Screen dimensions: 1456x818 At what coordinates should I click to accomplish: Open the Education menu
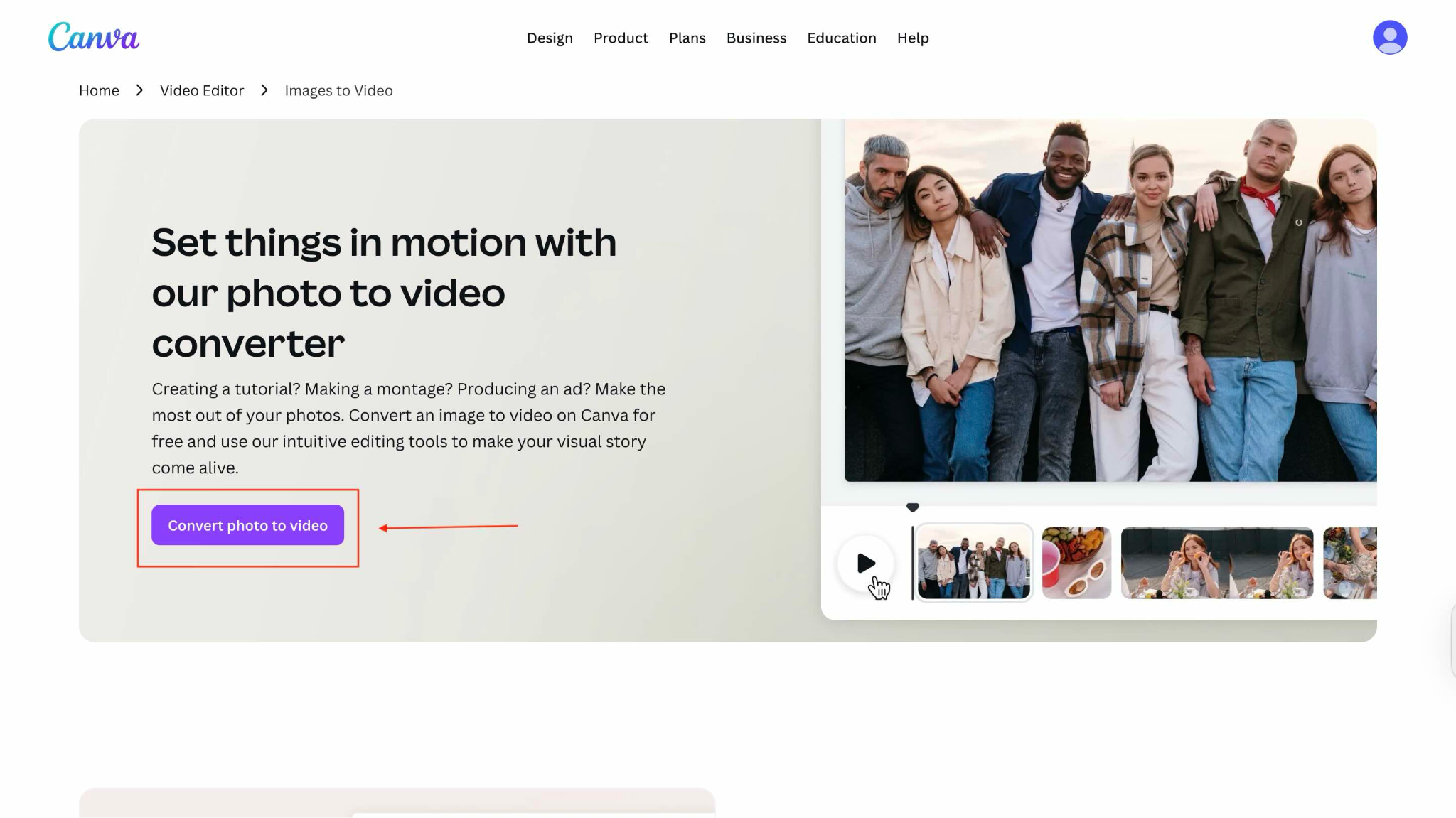click(841, 38)
